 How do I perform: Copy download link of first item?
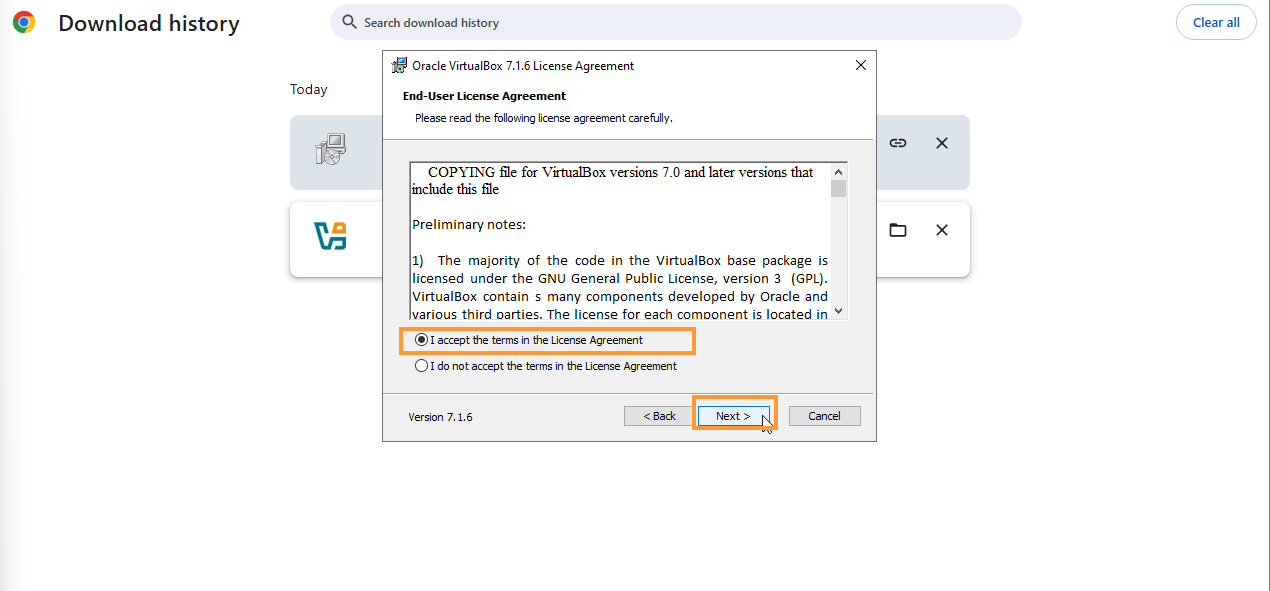[x=898, y=143]
